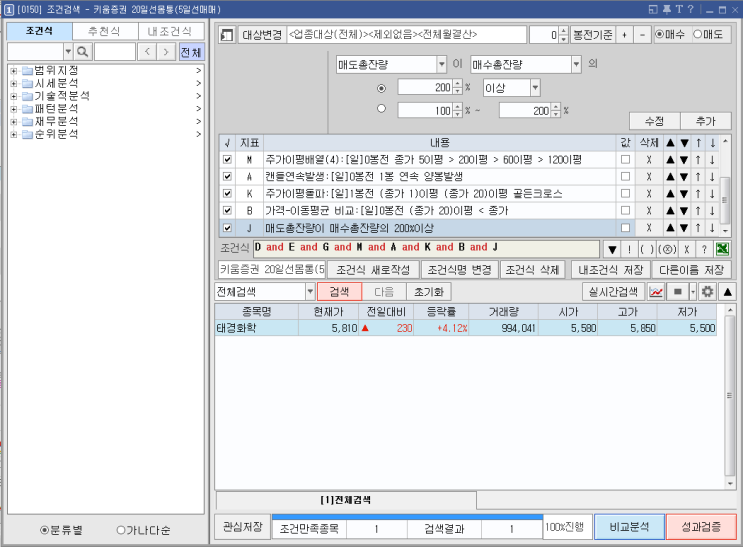This screenshot has width=743, height=547.
Task: Click the magnifier search icon in left panel
Action: pos(82,52)
